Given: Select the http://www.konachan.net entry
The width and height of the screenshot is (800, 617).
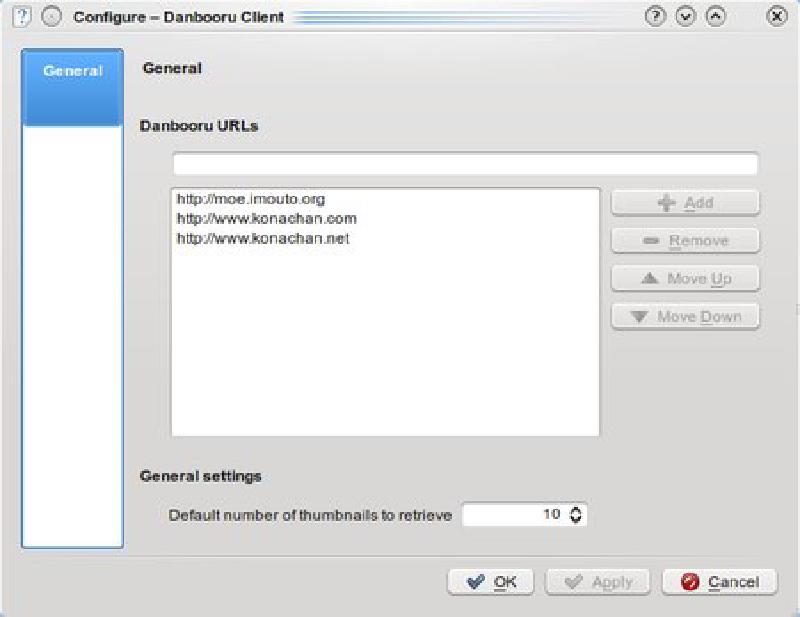Looking at the screenshot, I should (x=263, y=238).
